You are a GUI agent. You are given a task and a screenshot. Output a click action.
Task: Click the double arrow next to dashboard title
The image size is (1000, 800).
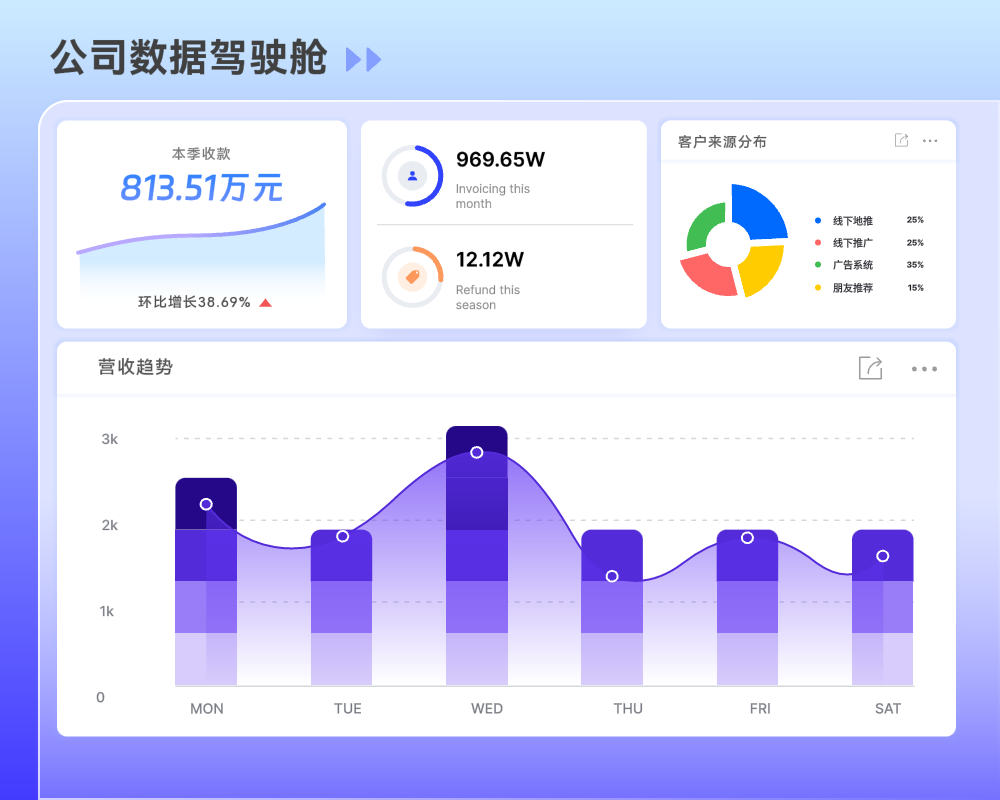pos(362,60)
